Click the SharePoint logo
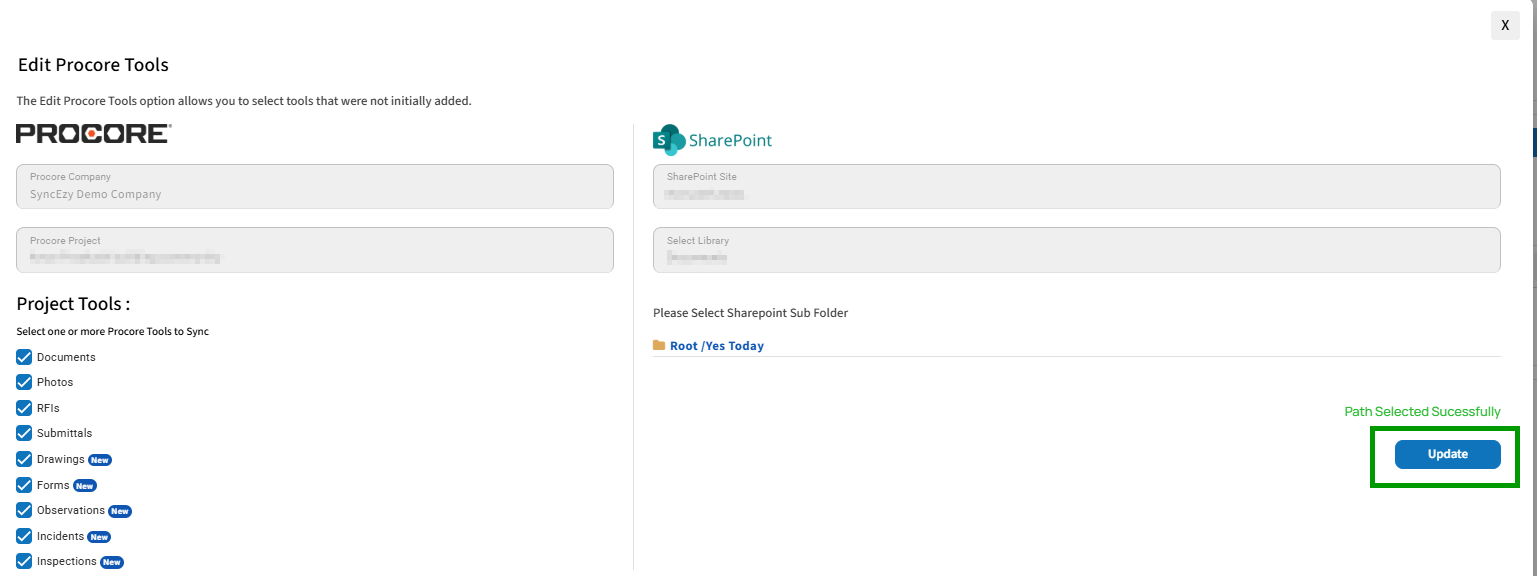1537x576 pixels. 712,140
